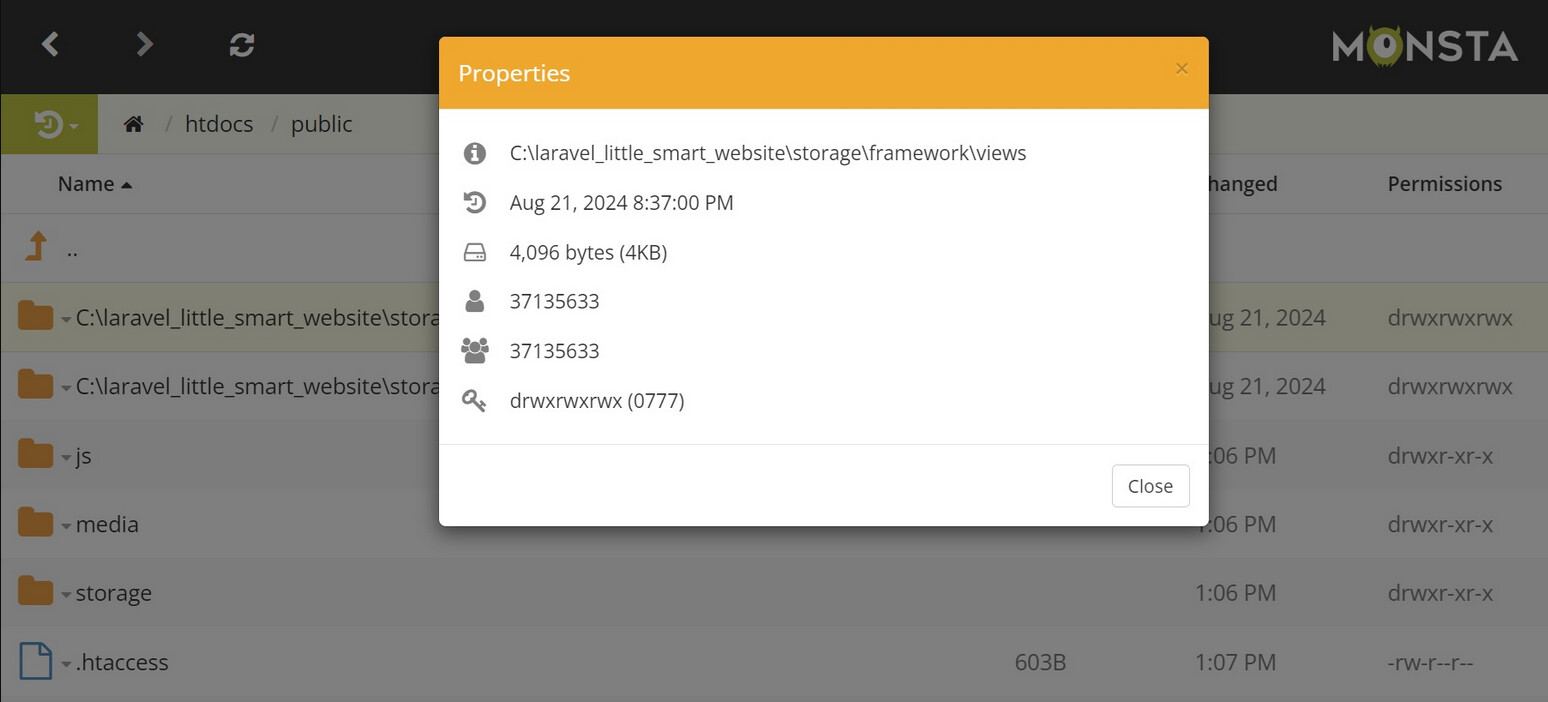Go to the home directory icon
This screenshot has height=702, width=1548.
133,124
